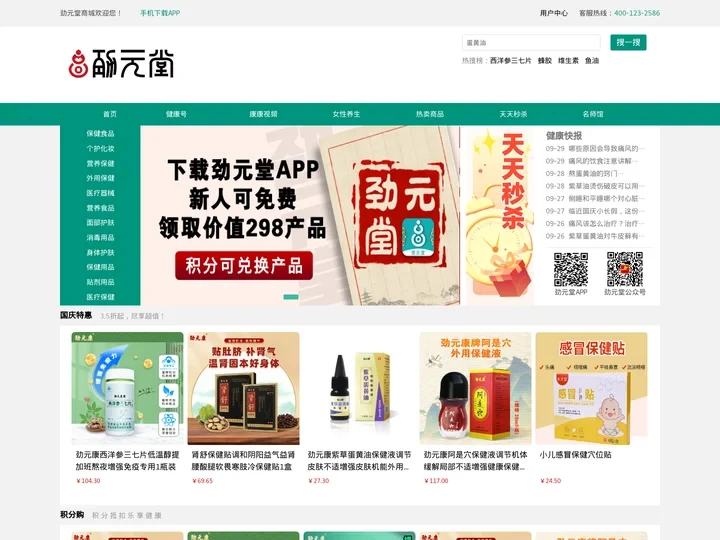Open the 手机下载APP link

(x=160, y=13)
